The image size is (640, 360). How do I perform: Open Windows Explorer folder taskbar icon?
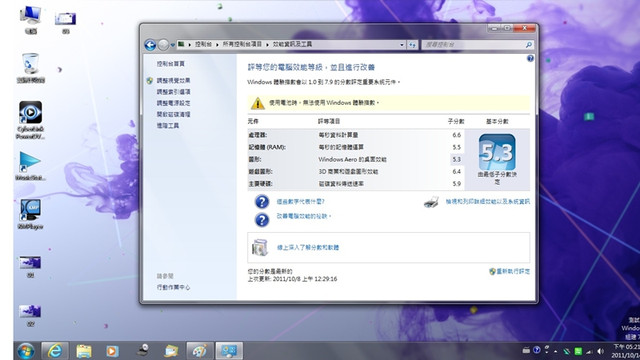(x=84, y=351)
